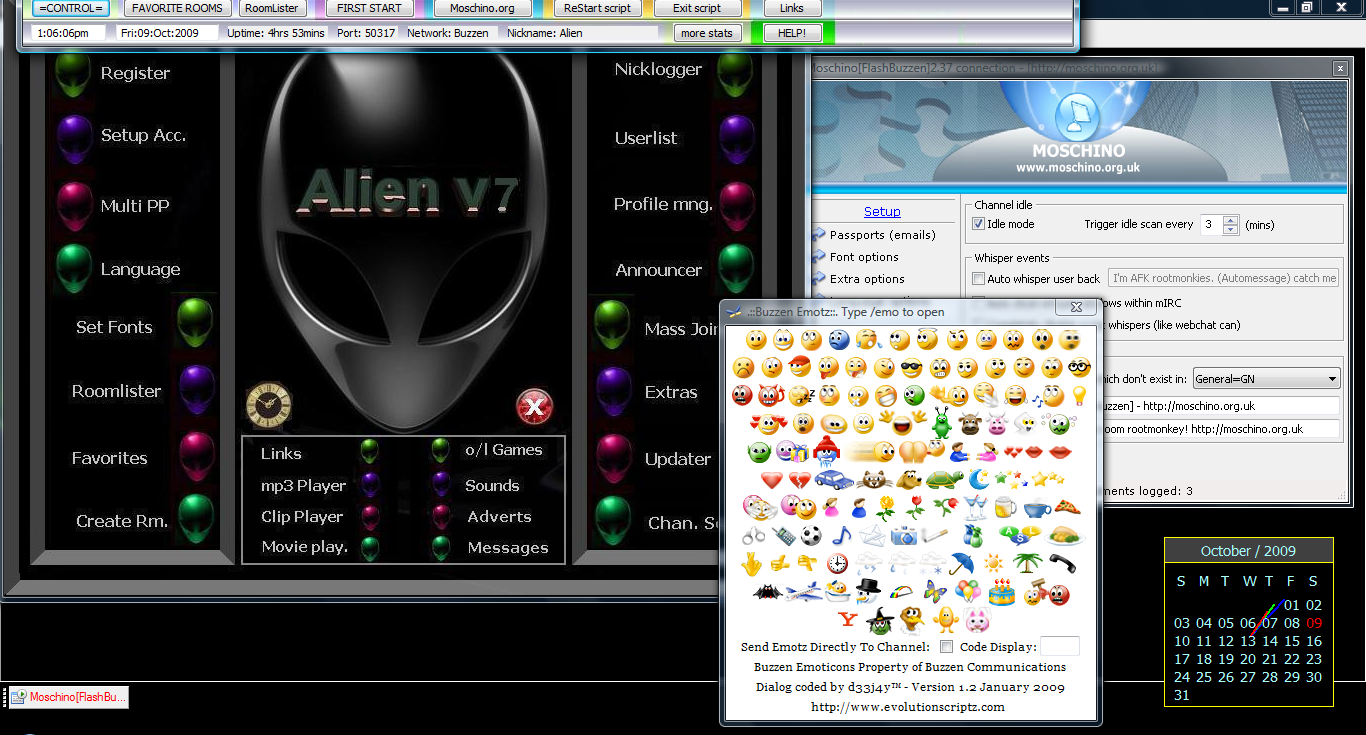Image resolution: width=1366 pixels, height=735 pixels.
Task: Click the Moschino.org toolbar button
Action: tap(482, 8)
